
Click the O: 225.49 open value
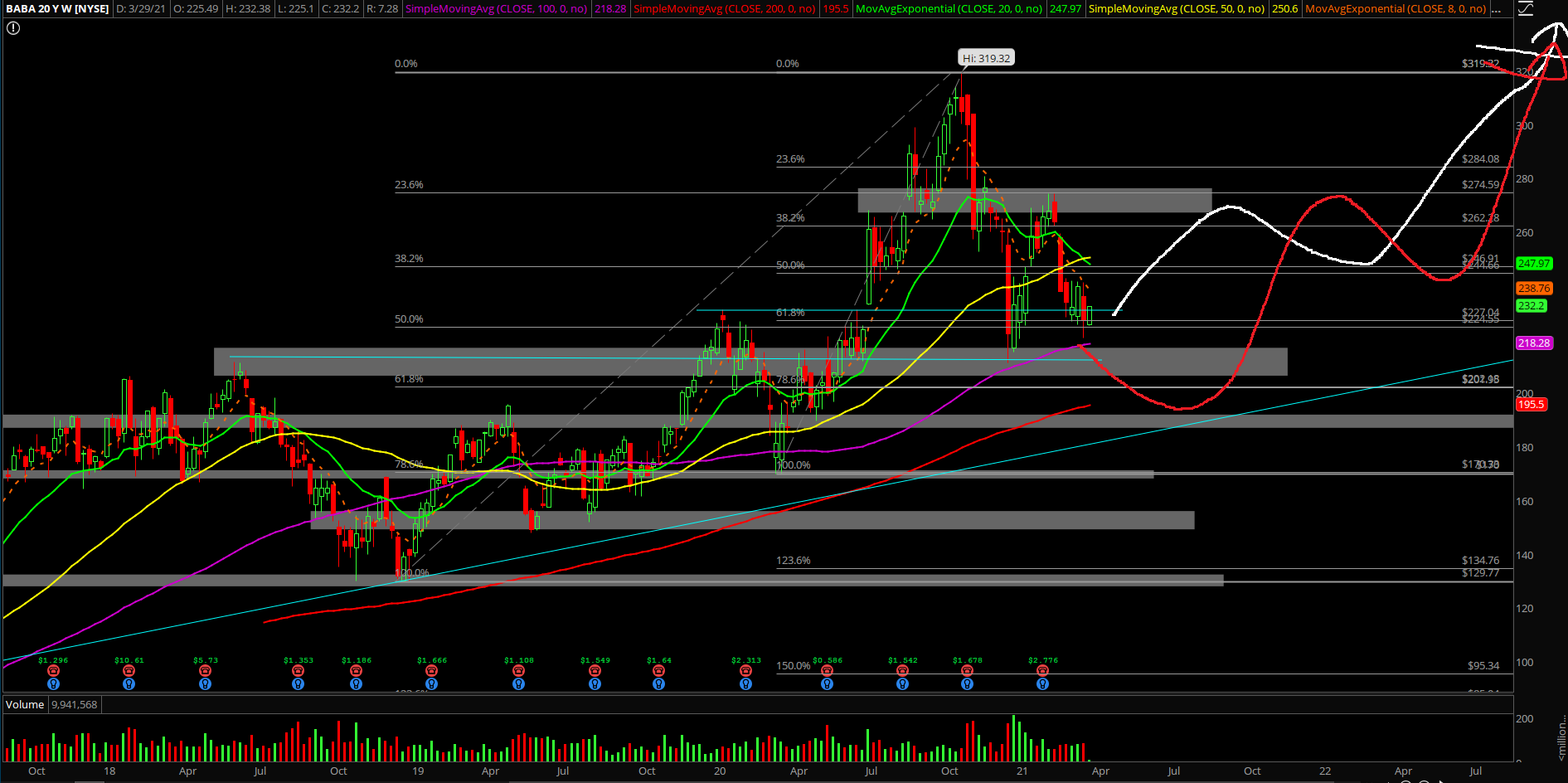196,9
